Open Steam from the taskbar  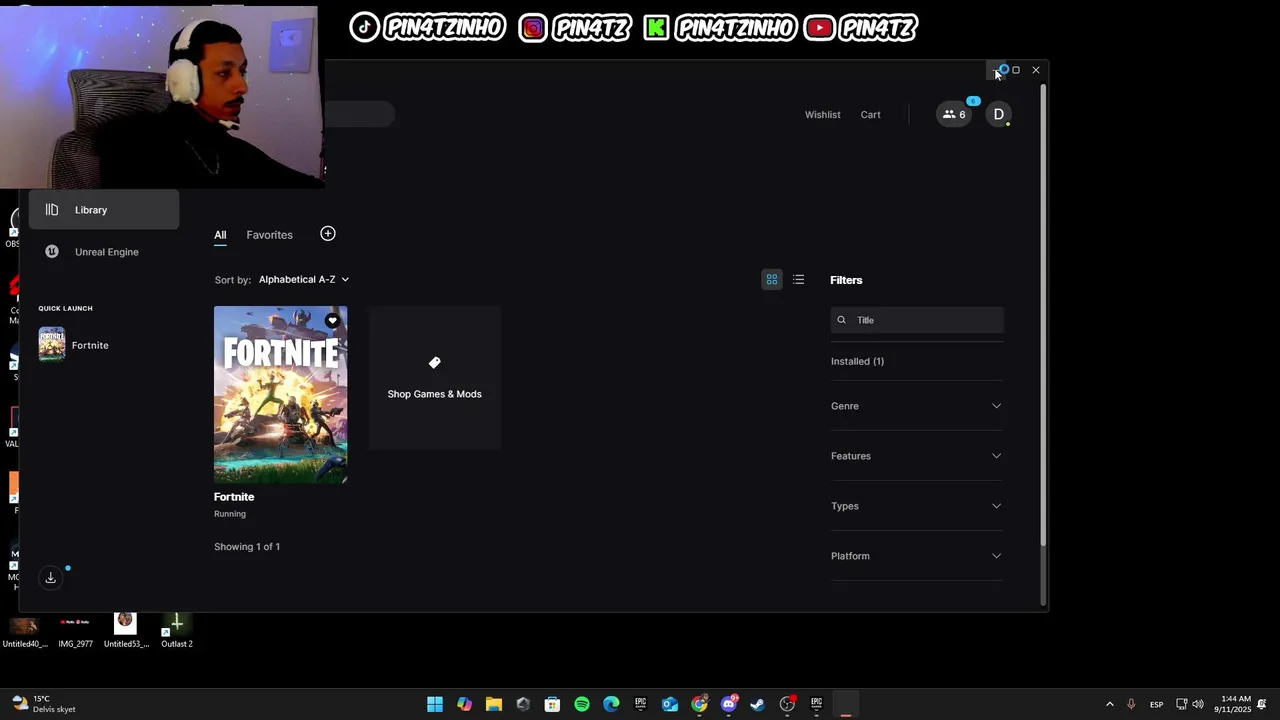click(758, 704)
